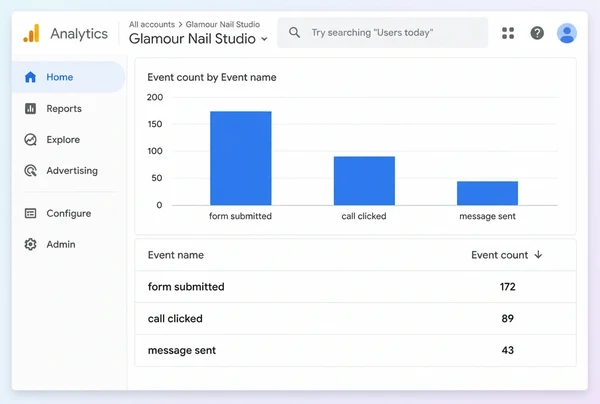Click the search magnifier icon
The height and width of the screenshot is (404, 600).
(x=294, y=32)
